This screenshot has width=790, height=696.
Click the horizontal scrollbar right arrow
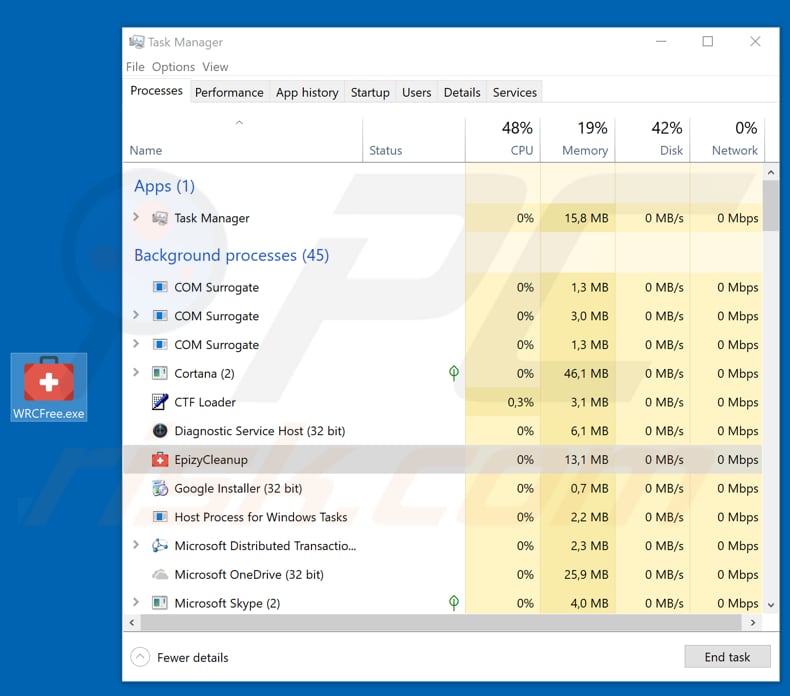753,622
